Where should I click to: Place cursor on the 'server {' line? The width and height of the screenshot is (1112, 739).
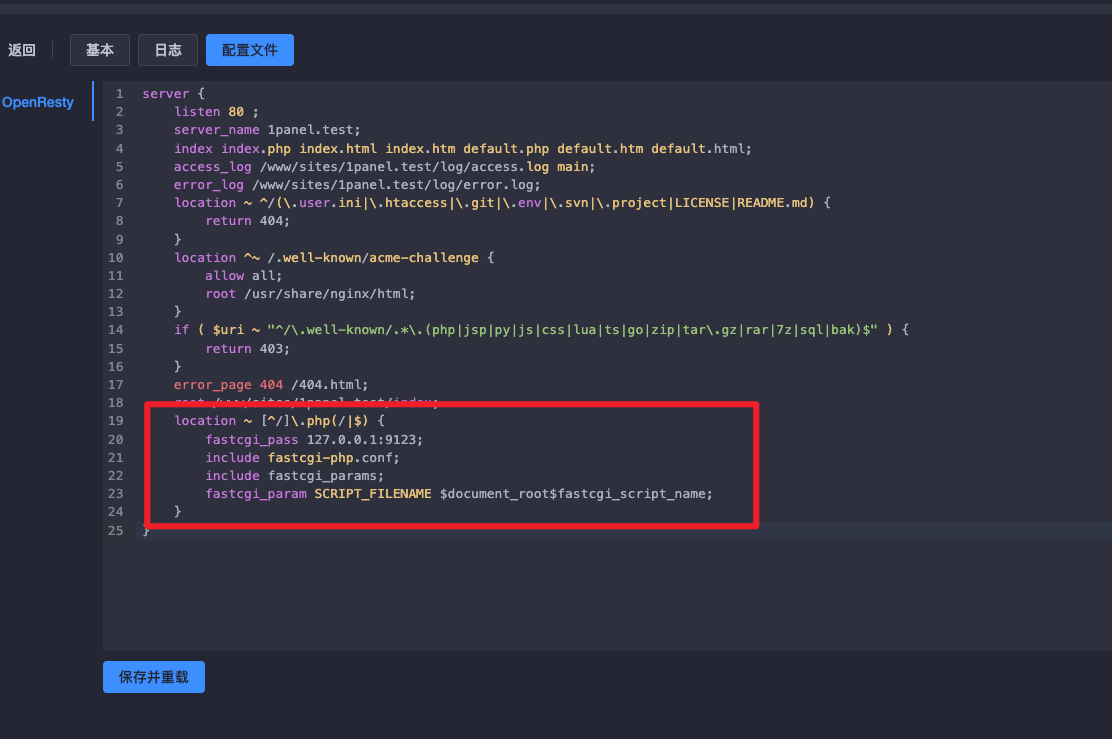173,93
